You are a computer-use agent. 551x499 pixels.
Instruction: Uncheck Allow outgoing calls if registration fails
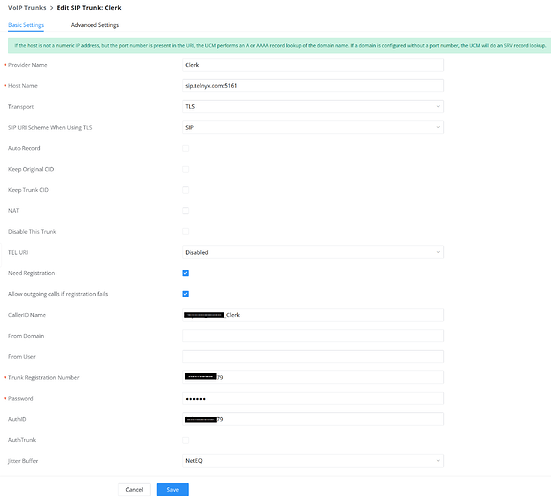pos(186,294)
